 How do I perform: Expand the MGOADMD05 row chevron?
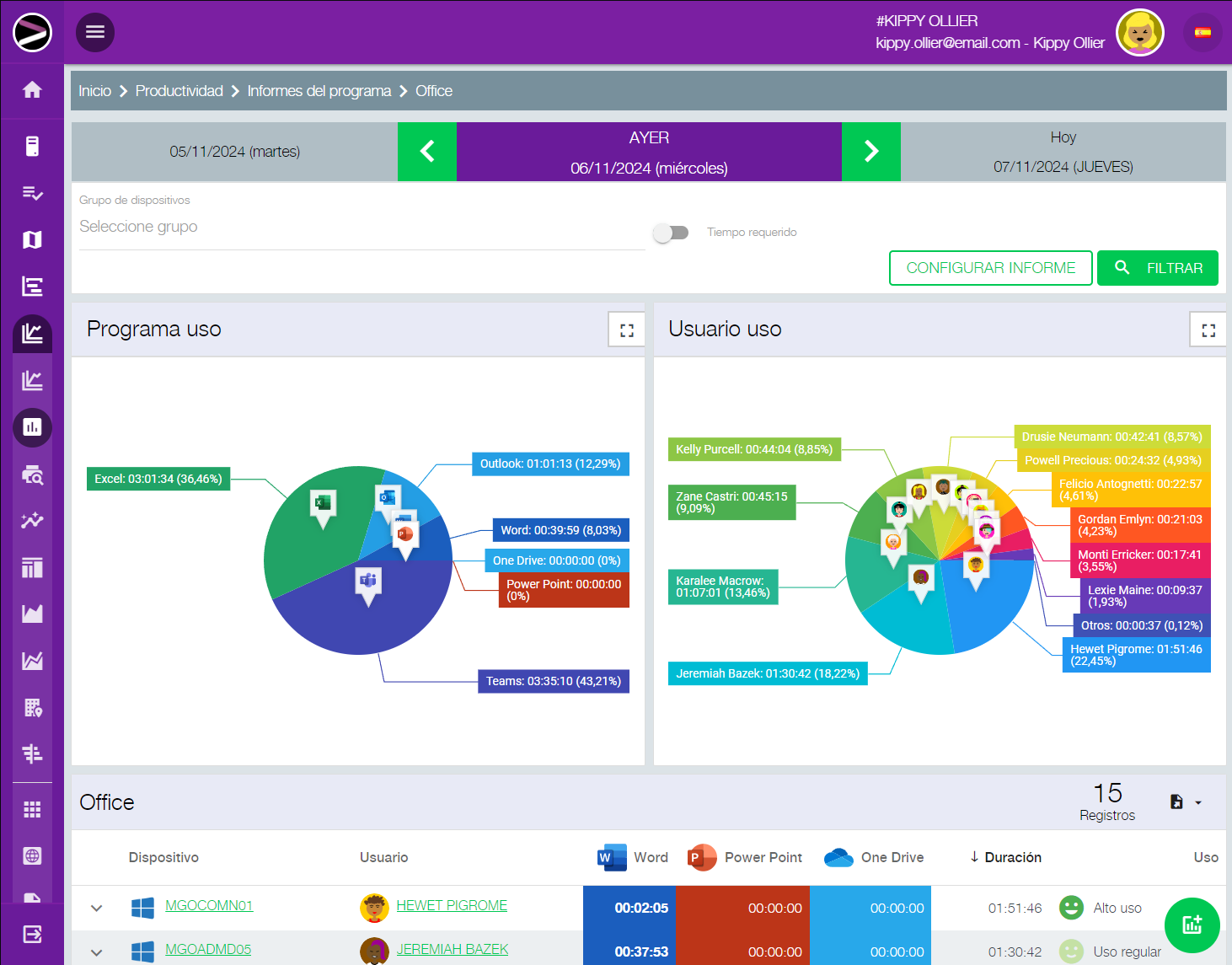click(97, 952)
